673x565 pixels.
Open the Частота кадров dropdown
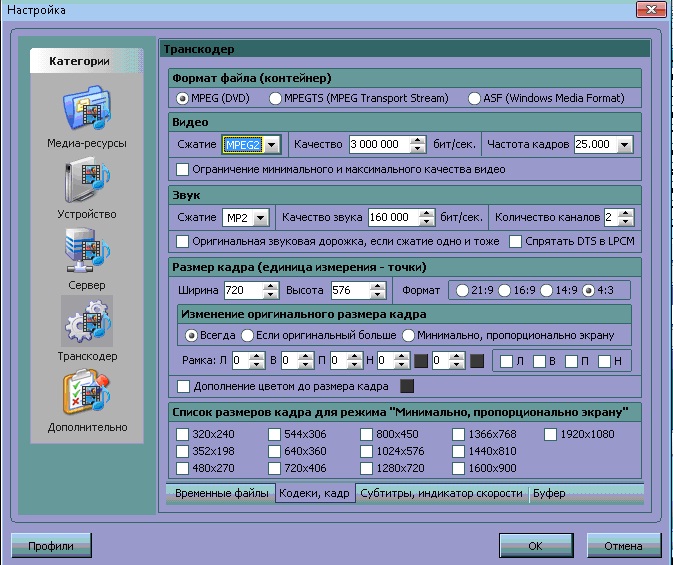point(624,145)
